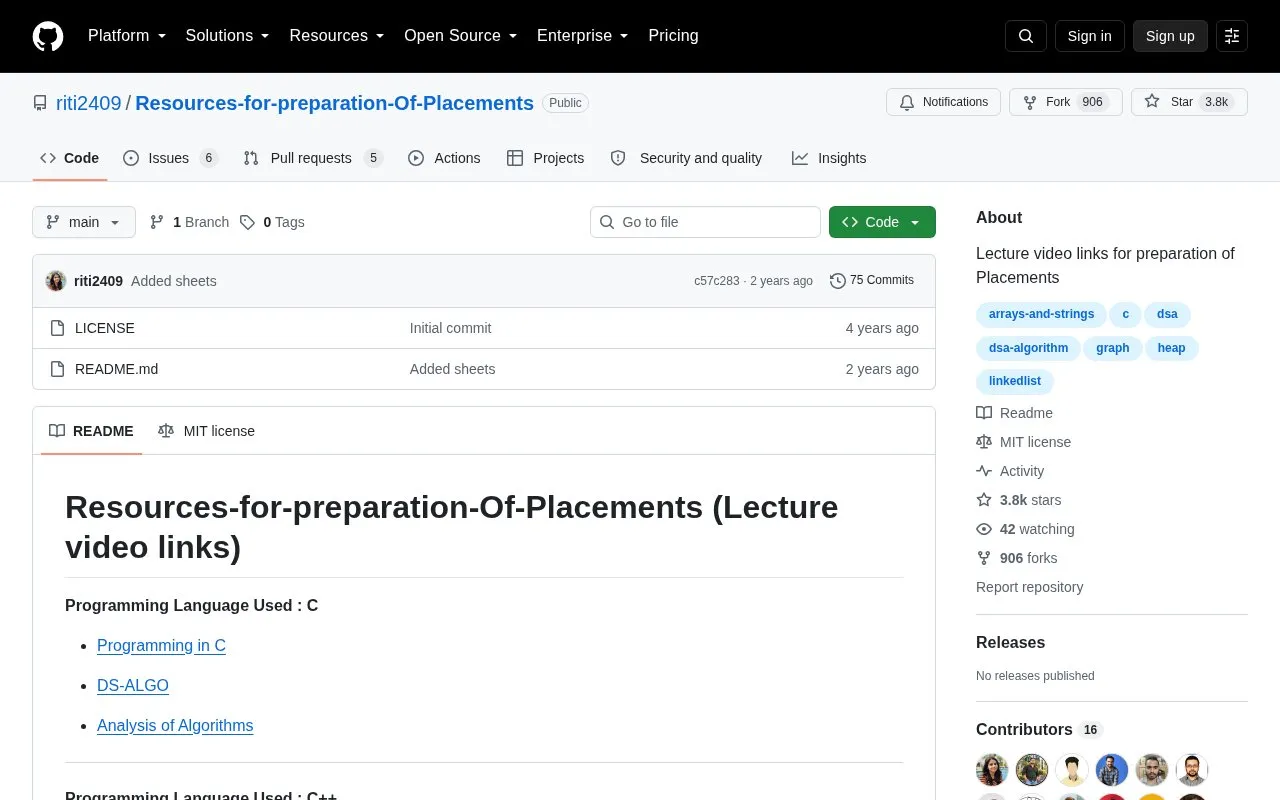
Task: Open the main branch selector dropdown
Action: pos(84,222)
